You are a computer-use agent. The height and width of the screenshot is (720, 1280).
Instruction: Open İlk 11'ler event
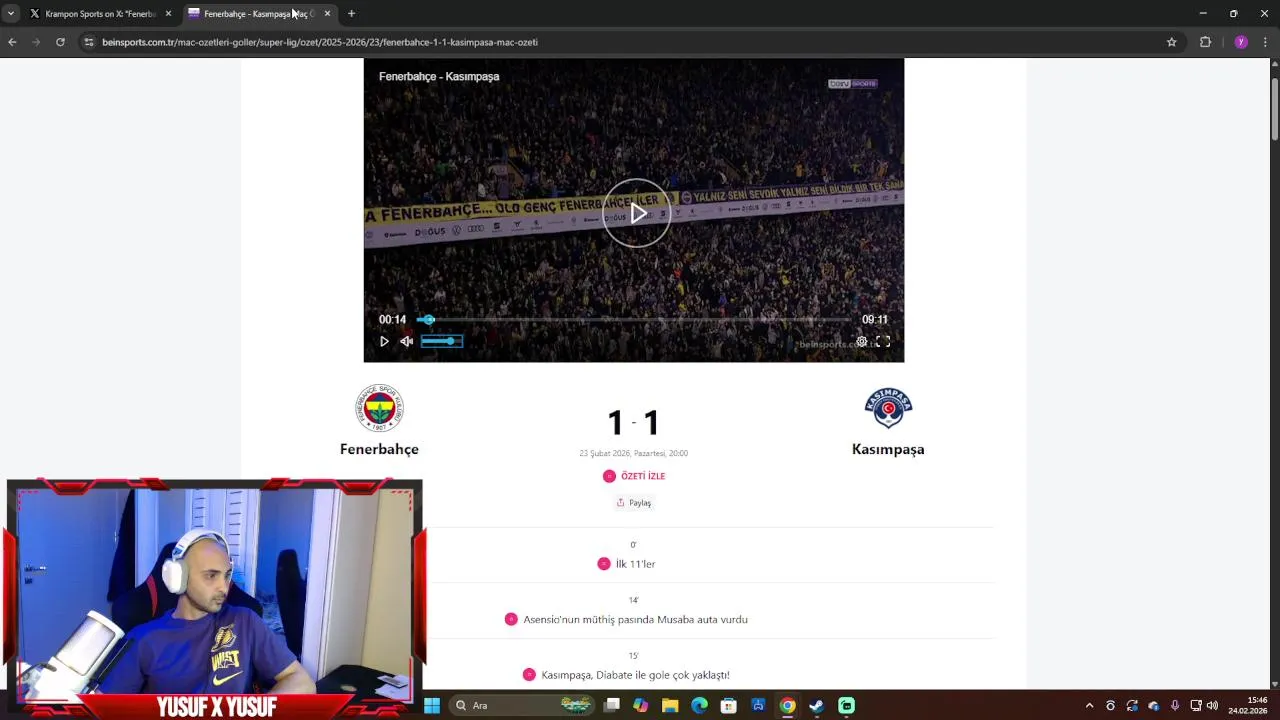635,564
